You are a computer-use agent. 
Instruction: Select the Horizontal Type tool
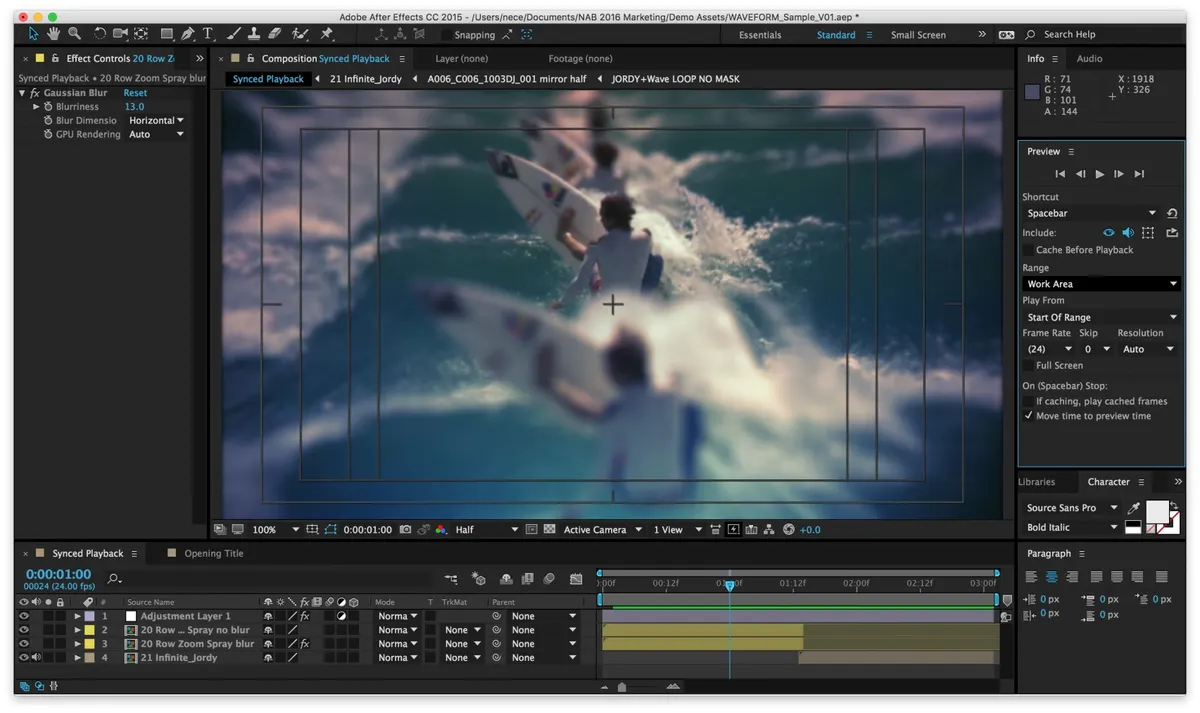[208, 34]
